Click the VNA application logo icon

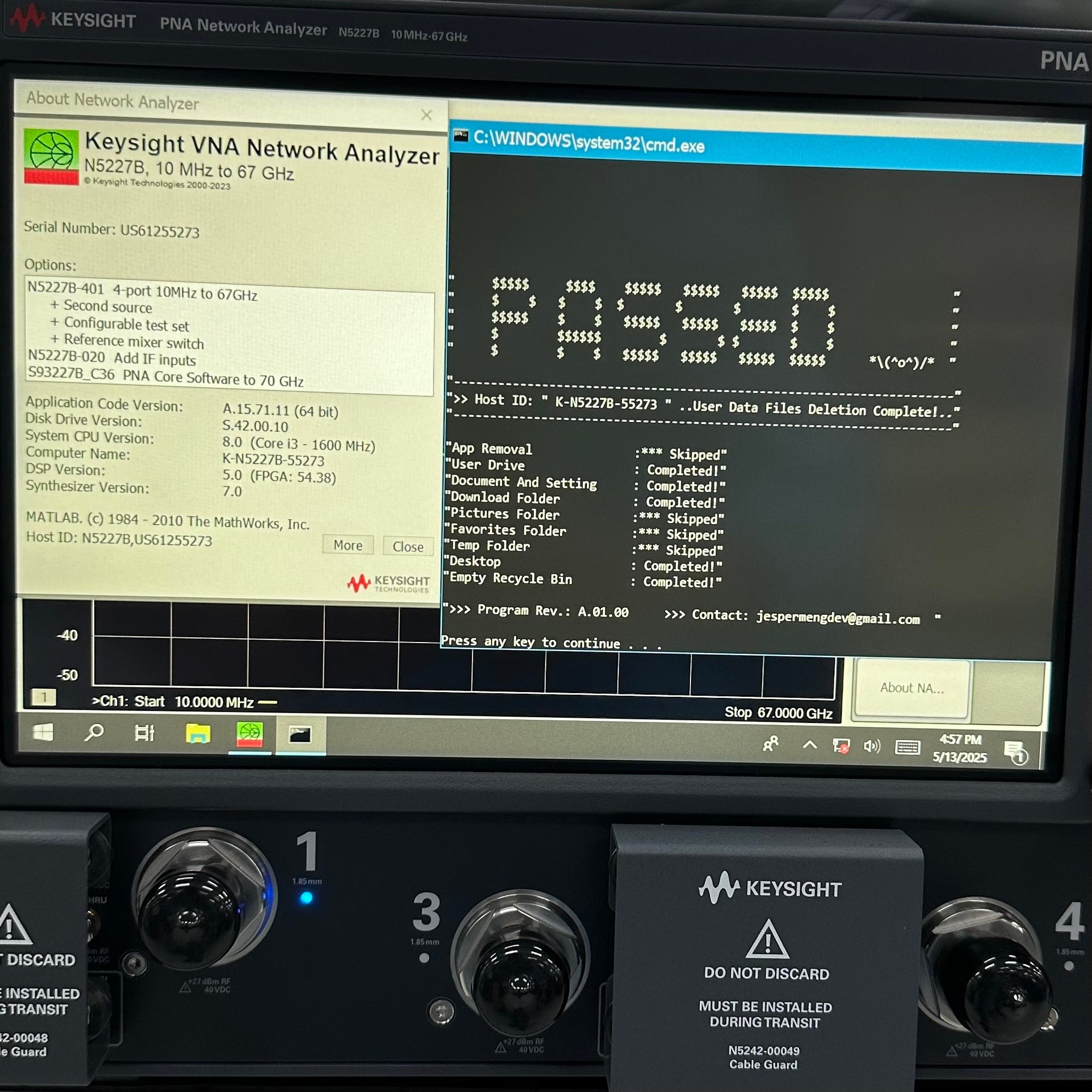pyautogui.click(x=51, y=157)
